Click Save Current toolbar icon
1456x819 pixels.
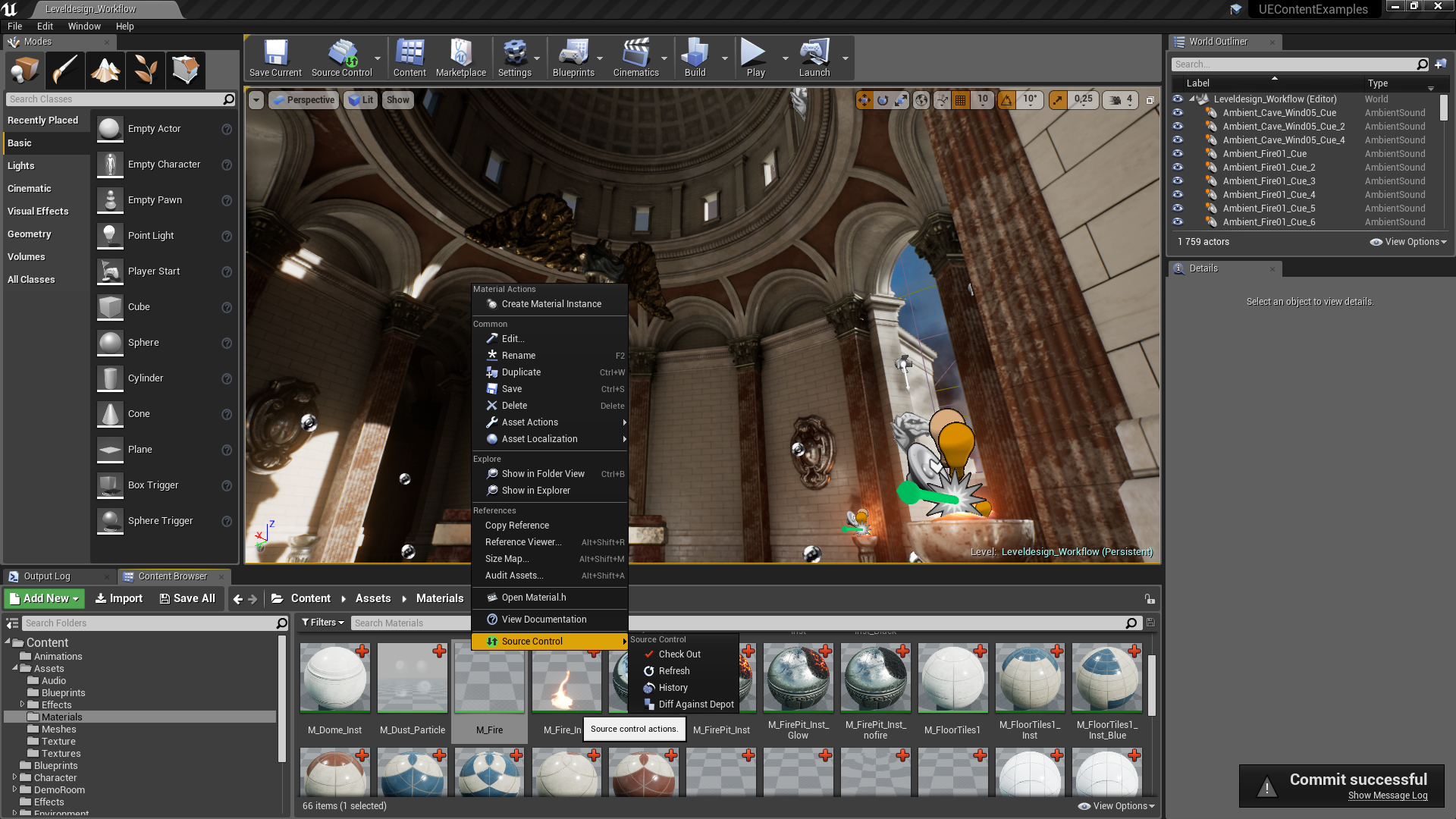(275, 58)
